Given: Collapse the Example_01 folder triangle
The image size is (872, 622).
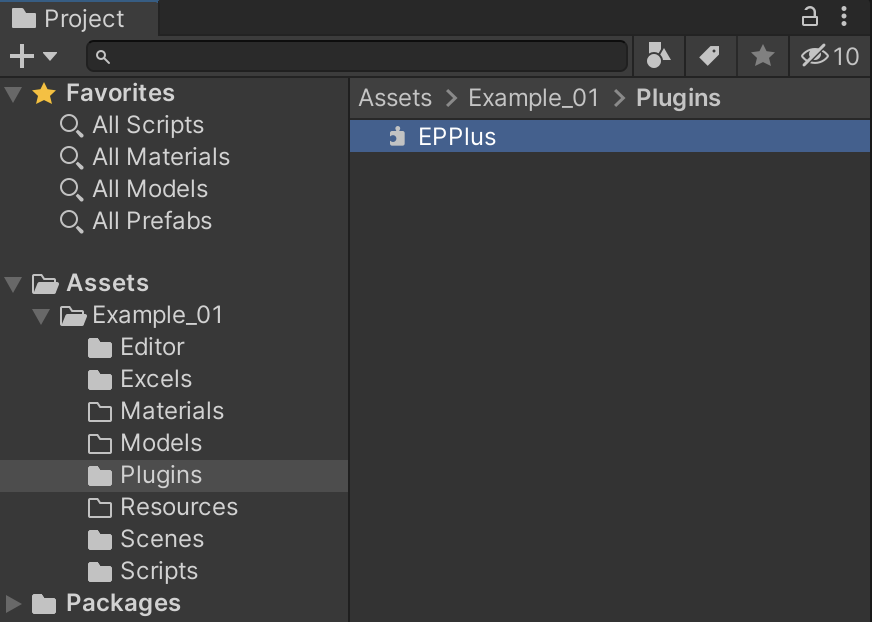Looking at the screenshot, I should coord(41,316).
